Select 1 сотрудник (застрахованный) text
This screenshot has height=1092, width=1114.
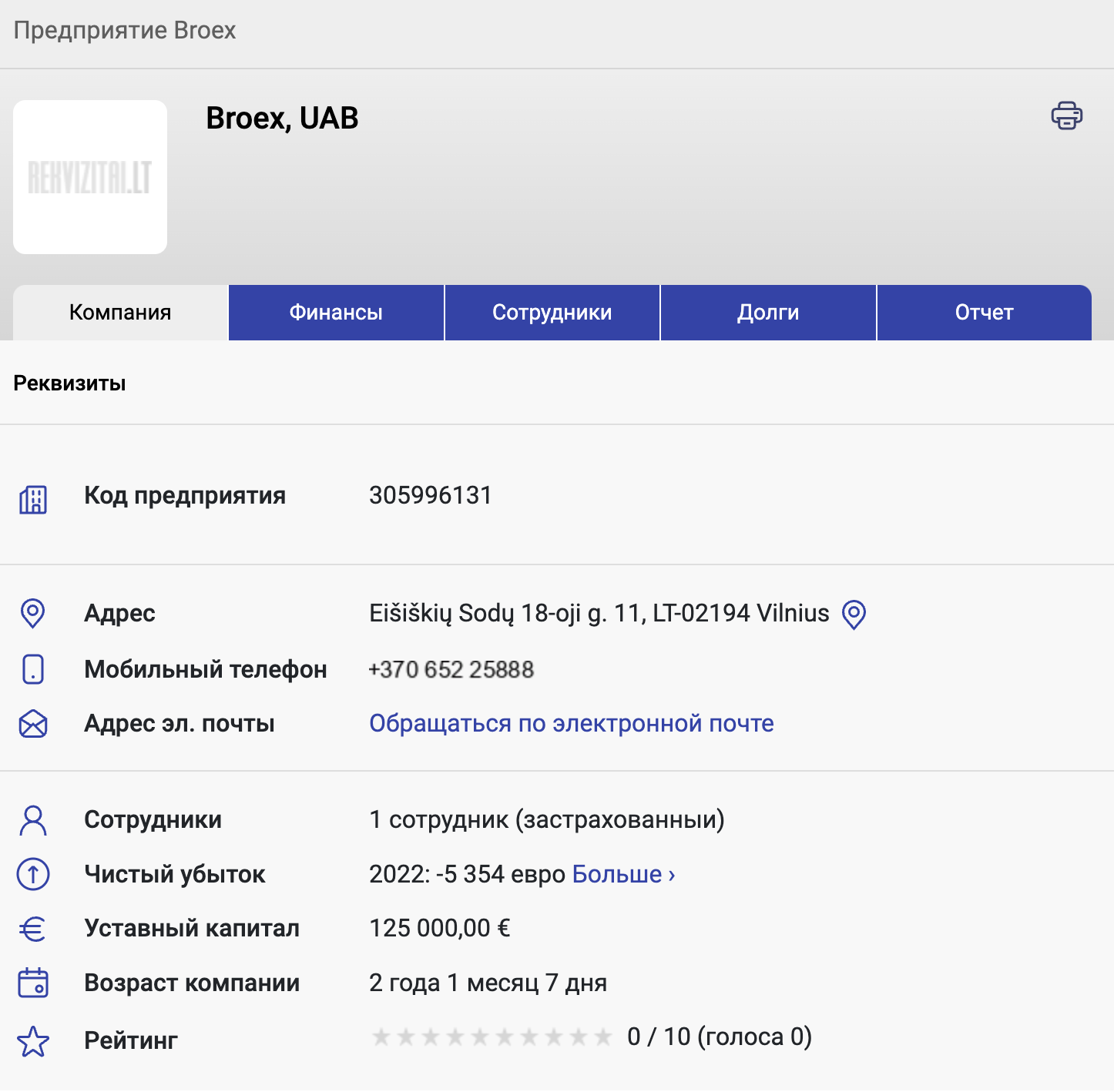tap(547, 819)
